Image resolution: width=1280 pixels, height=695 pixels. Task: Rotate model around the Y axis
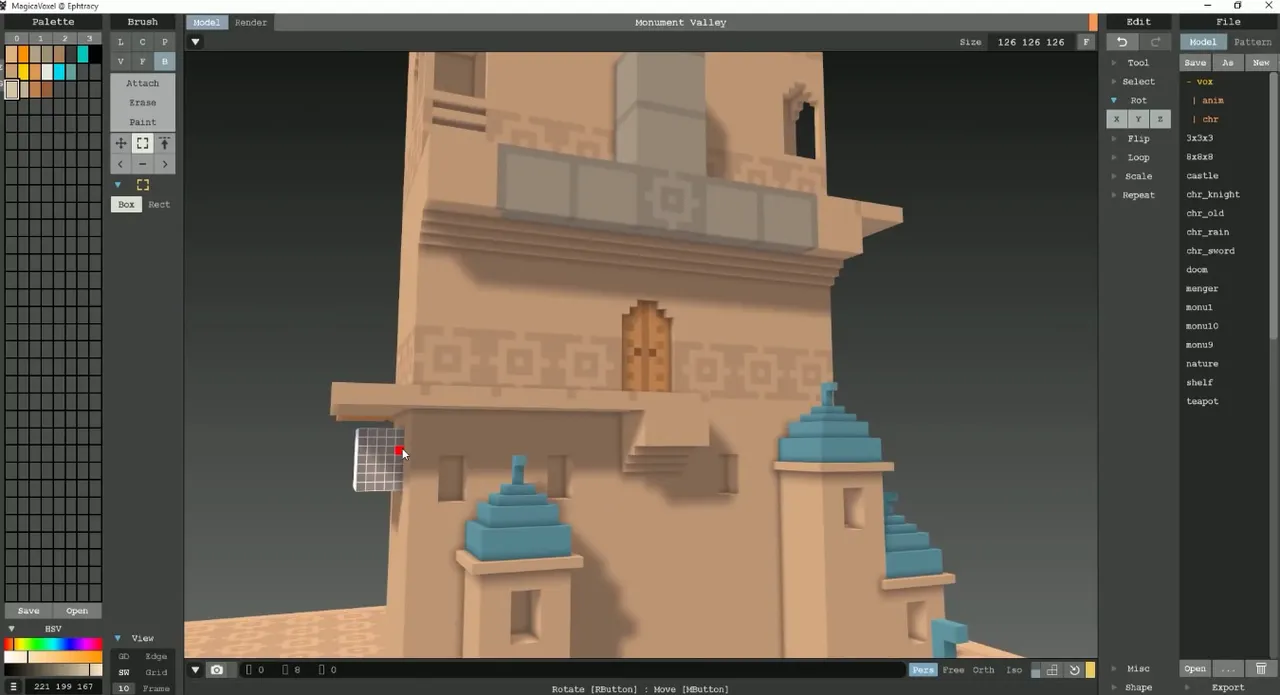(x=1138, y=119)
